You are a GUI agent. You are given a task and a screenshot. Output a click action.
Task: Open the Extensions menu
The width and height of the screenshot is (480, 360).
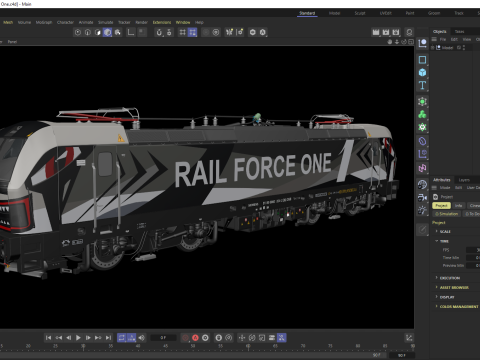pyautogui.click(x=162, y=22)
